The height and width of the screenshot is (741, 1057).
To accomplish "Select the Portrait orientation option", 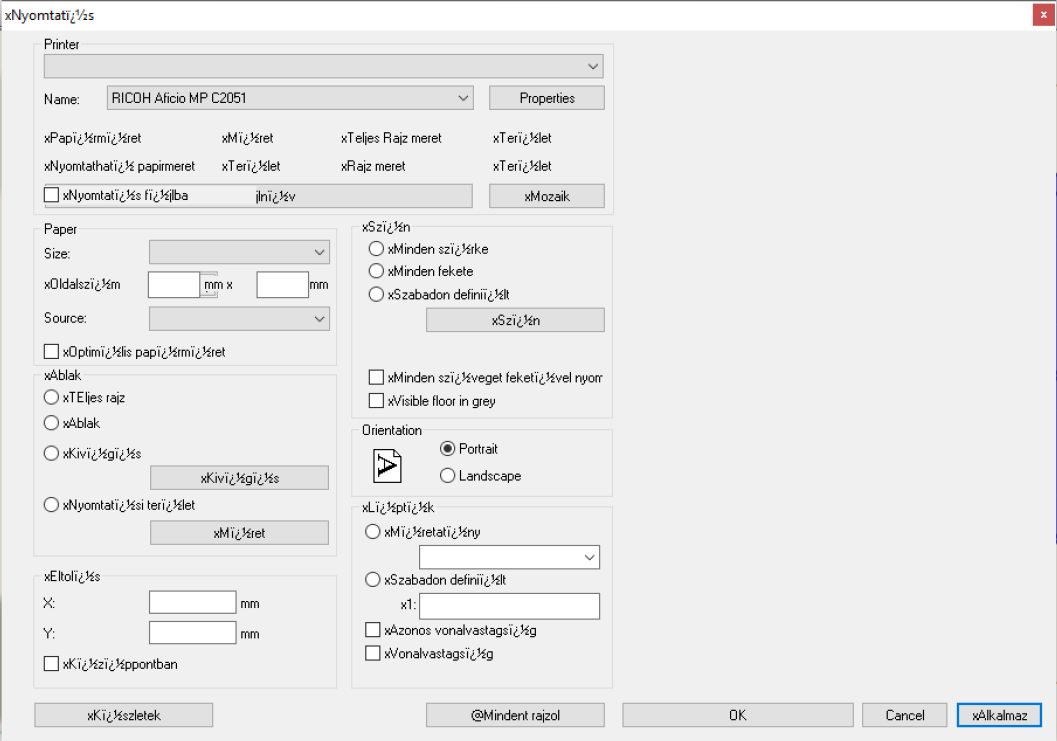I will [x=447, y=449].
